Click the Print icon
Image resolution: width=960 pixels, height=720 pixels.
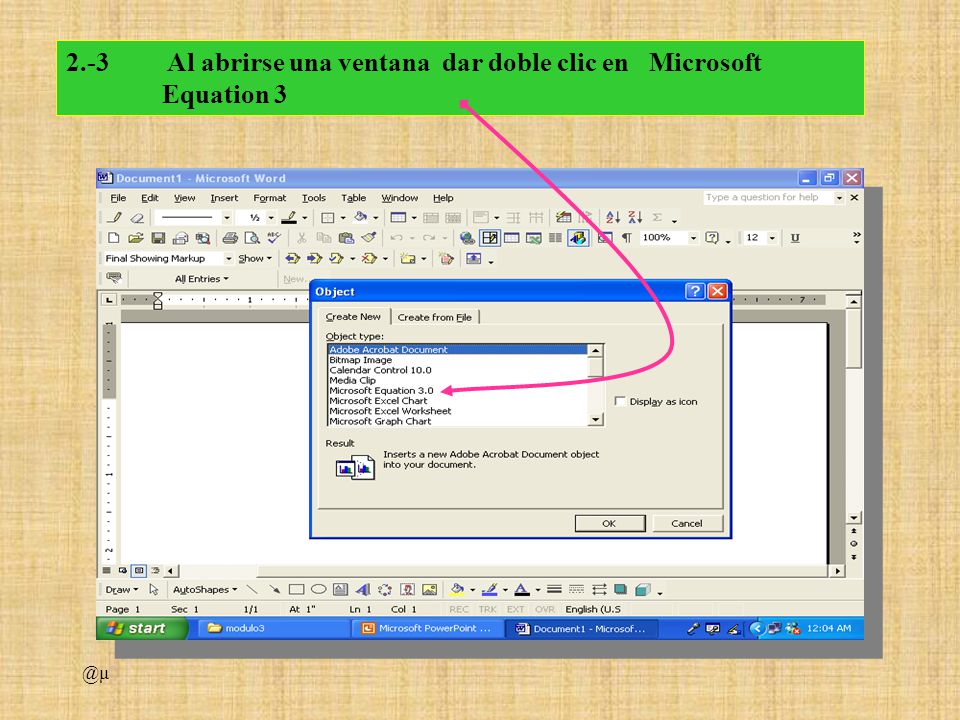230,238
